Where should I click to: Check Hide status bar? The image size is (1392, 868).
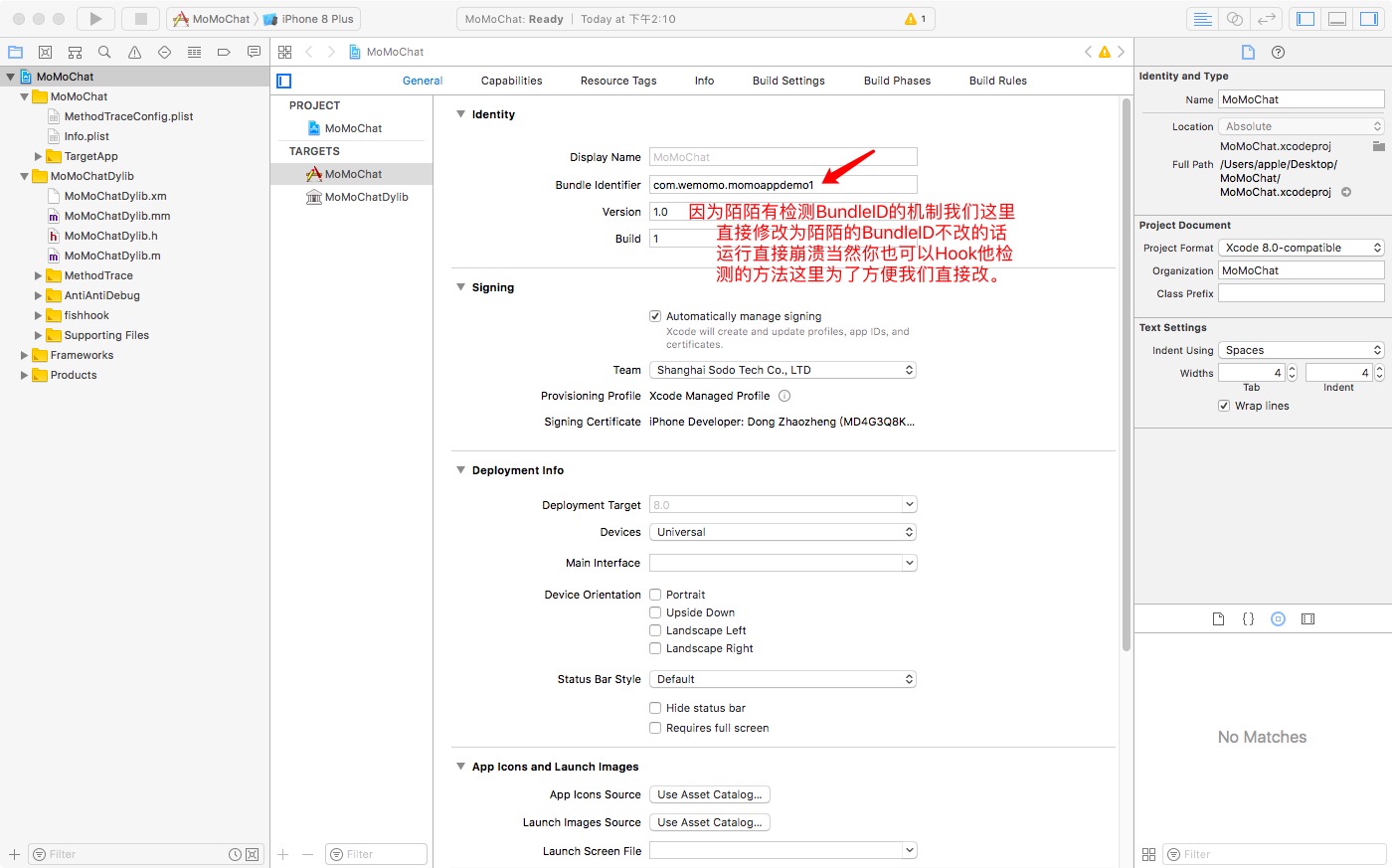[655, 708]
